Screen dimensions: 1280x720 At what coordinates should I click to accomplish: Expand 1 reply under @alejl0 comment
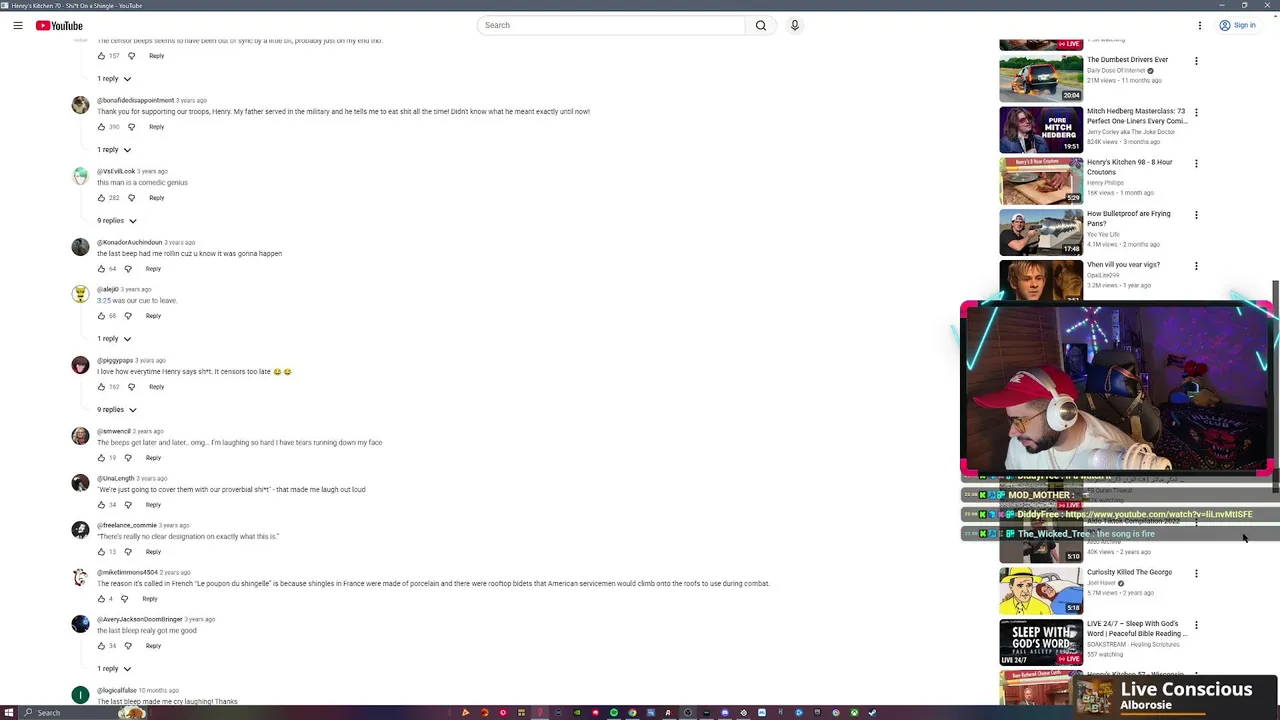coord(114,339)
